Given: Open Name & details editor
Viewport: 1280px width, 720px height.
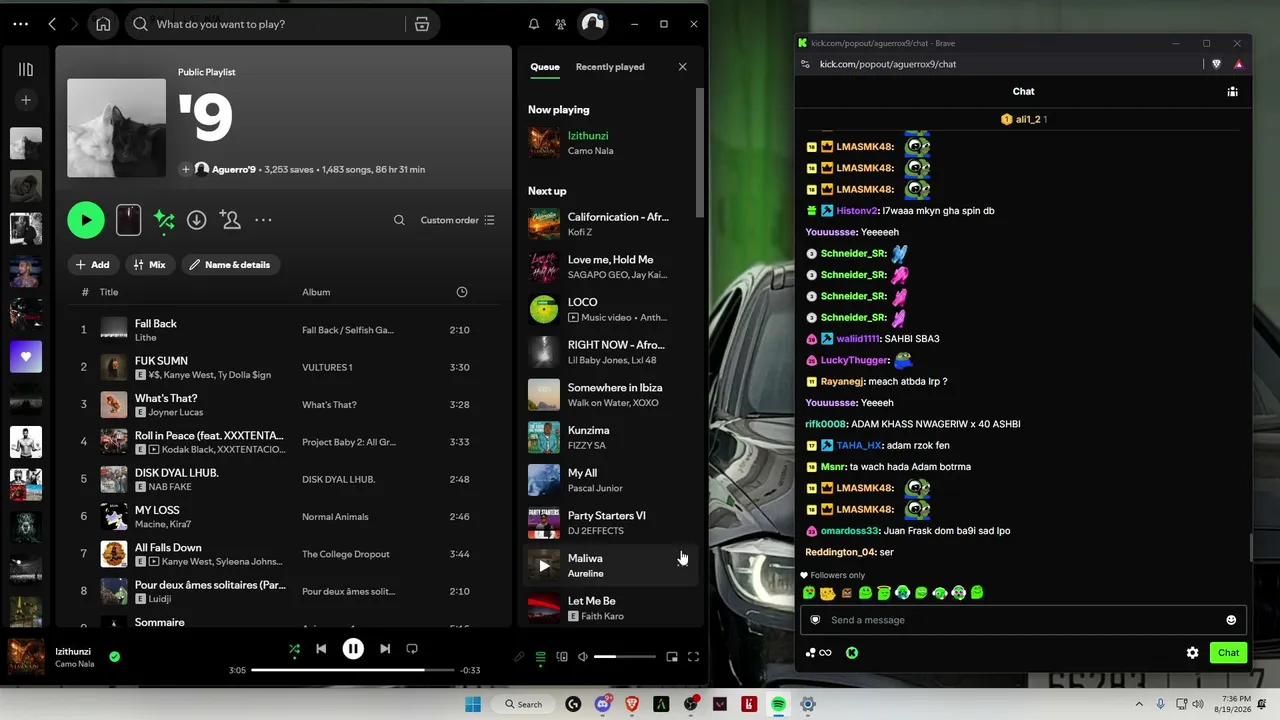Looking at the screenshot, I should pos(230,265).
